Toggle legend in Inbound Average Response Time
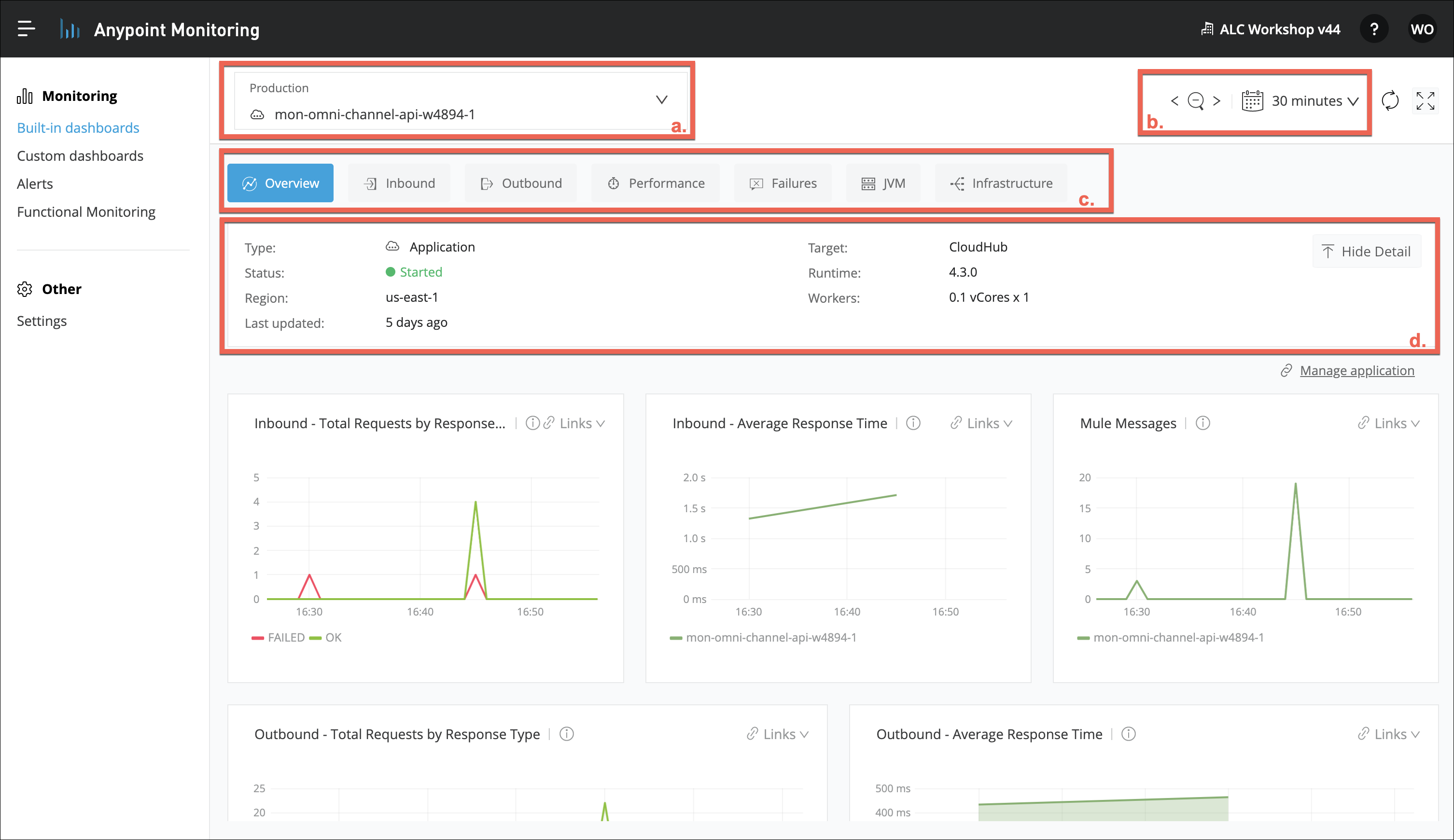The width and height of the screenshot is (1454, 840). 763,638
